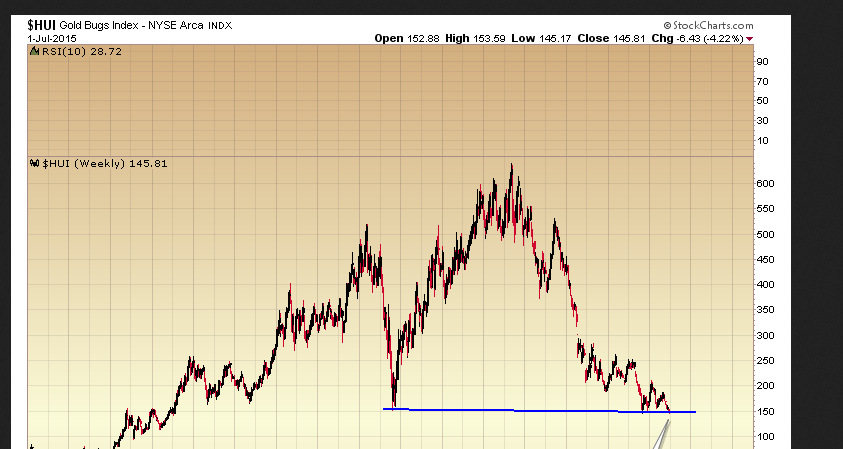Image resolution: width=843 pixels, height=449 pixels.
Task: Click price axis label 500
Action: click(765, 234)
